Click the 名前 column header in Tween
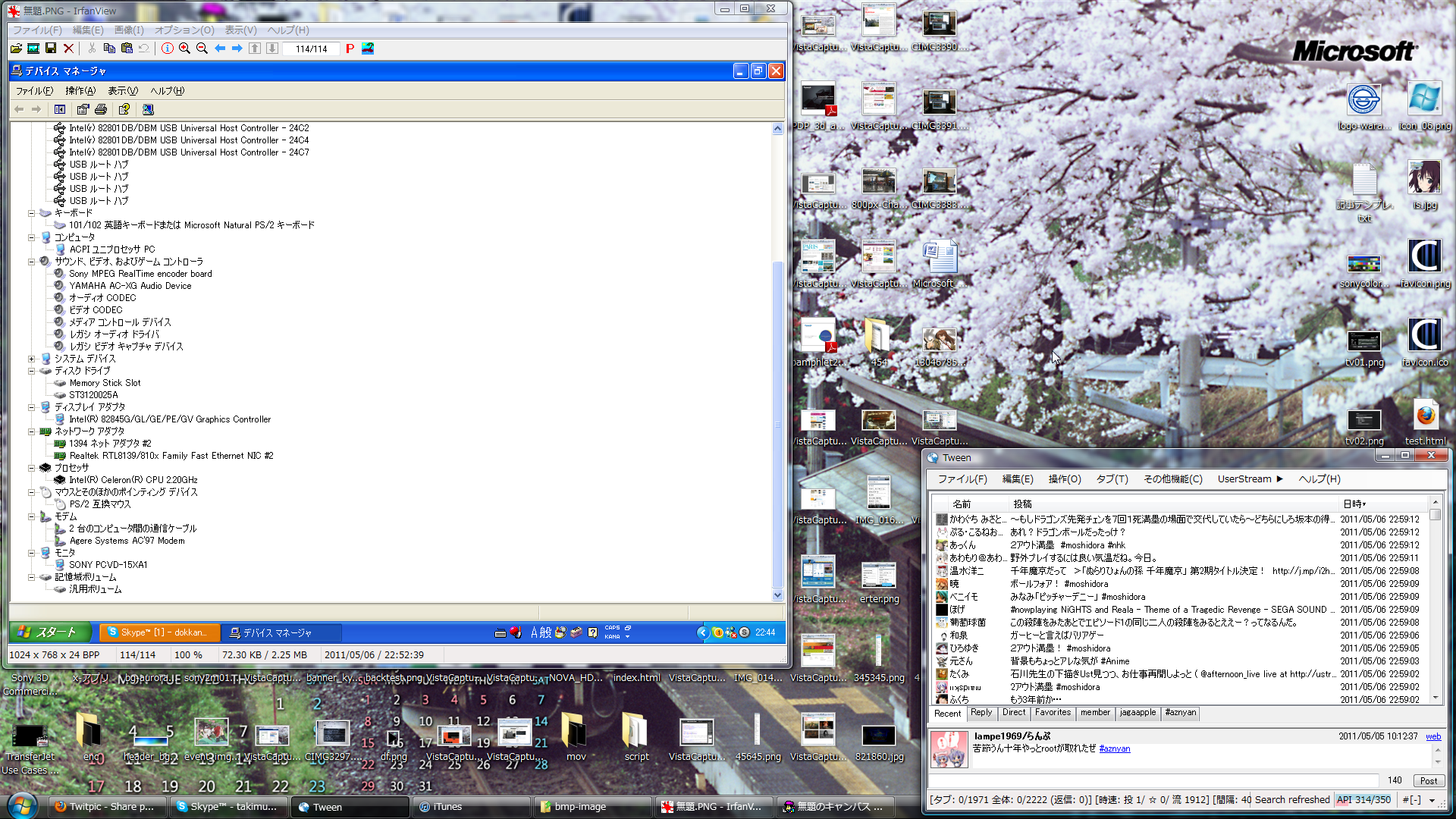The width and height of the screenshot is (1456, 819). click(x=979, y=504)
